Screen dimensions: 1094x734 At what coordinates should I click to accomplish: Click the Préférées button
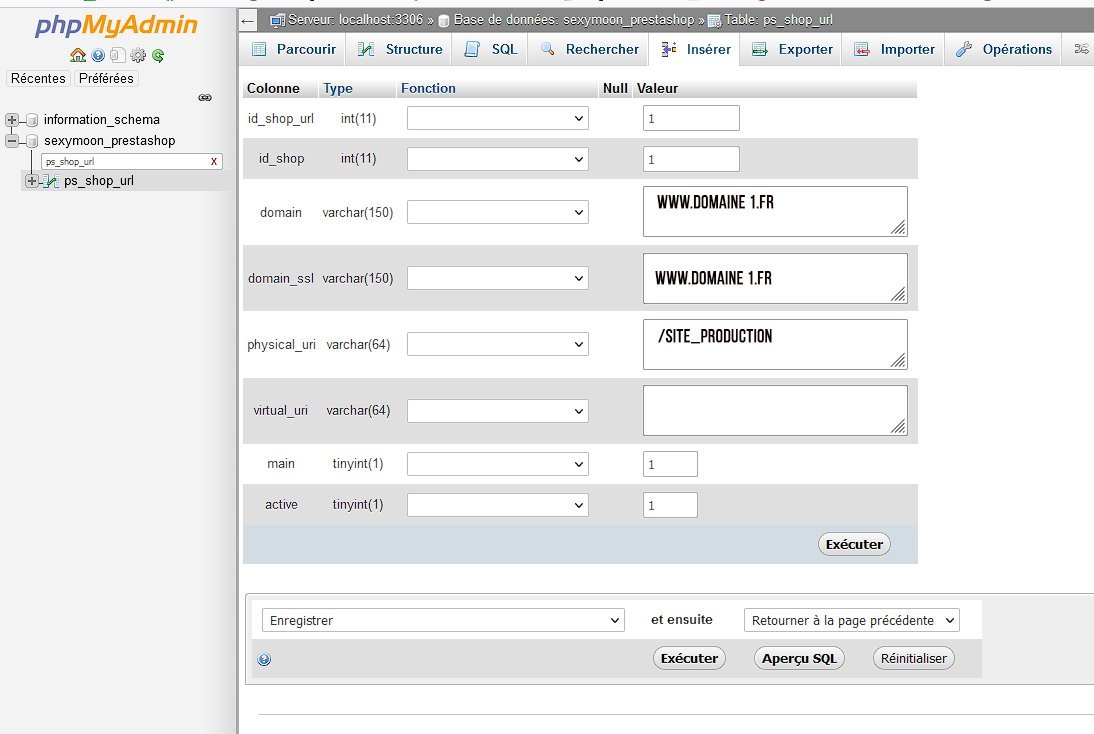[x=106, y=78]
